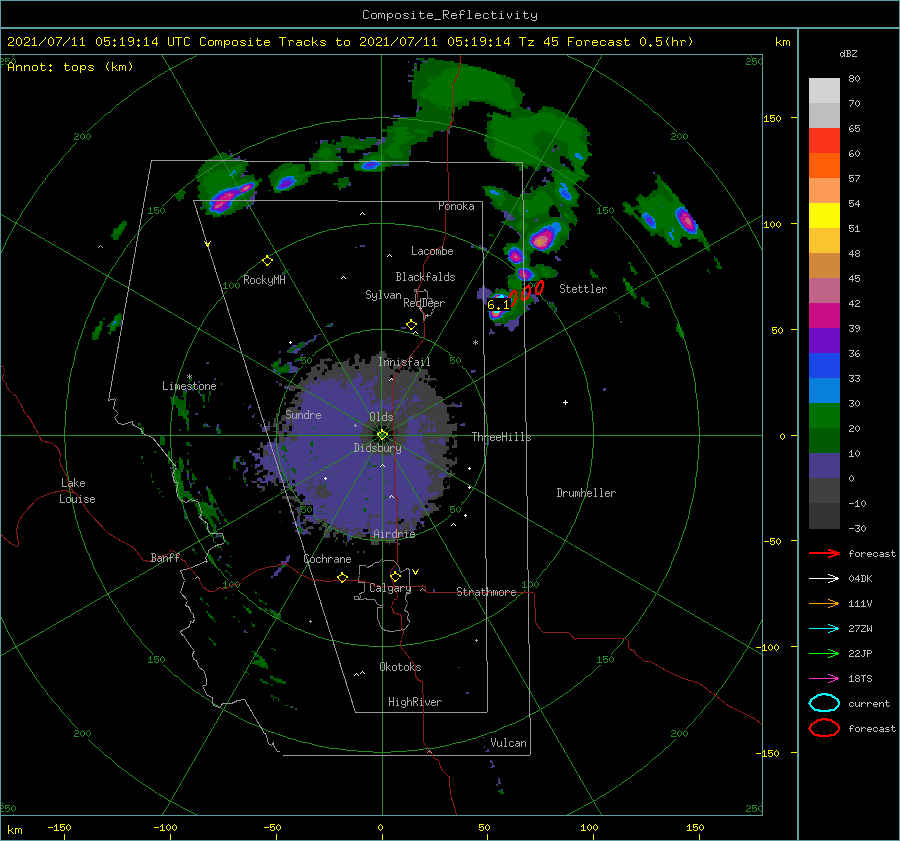Image resolution: width=900 pixels, height=841 pixels.
Task: Click the Limestone label
Action: coord(189,386)
